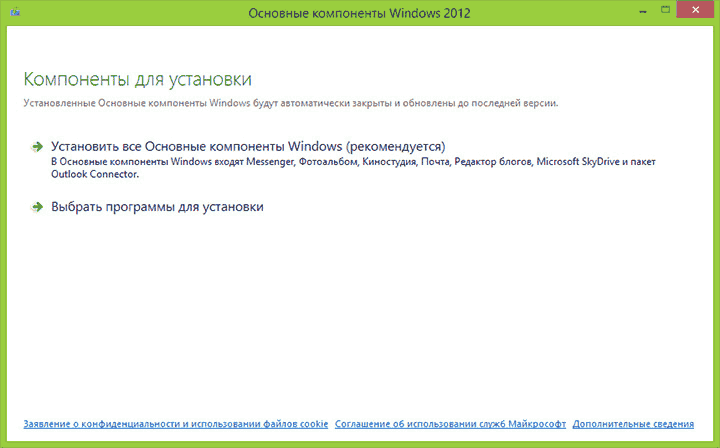Choose 'Установить все Основные компоненты Windows (рекомендуется)'
The height and width of the screenshot is (448, 720).
[248, 146]
